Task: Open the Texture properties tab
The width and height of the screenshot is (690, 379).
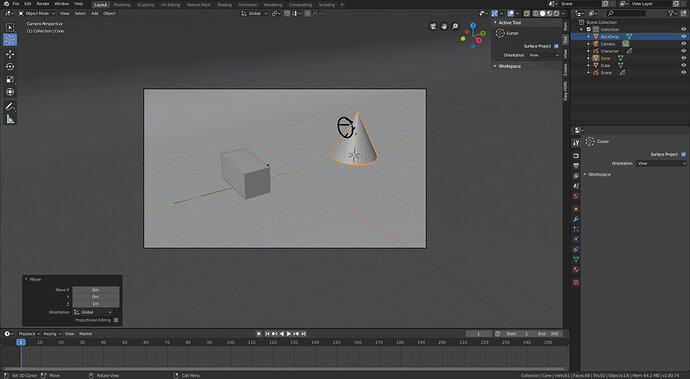Action: point(576,283)
